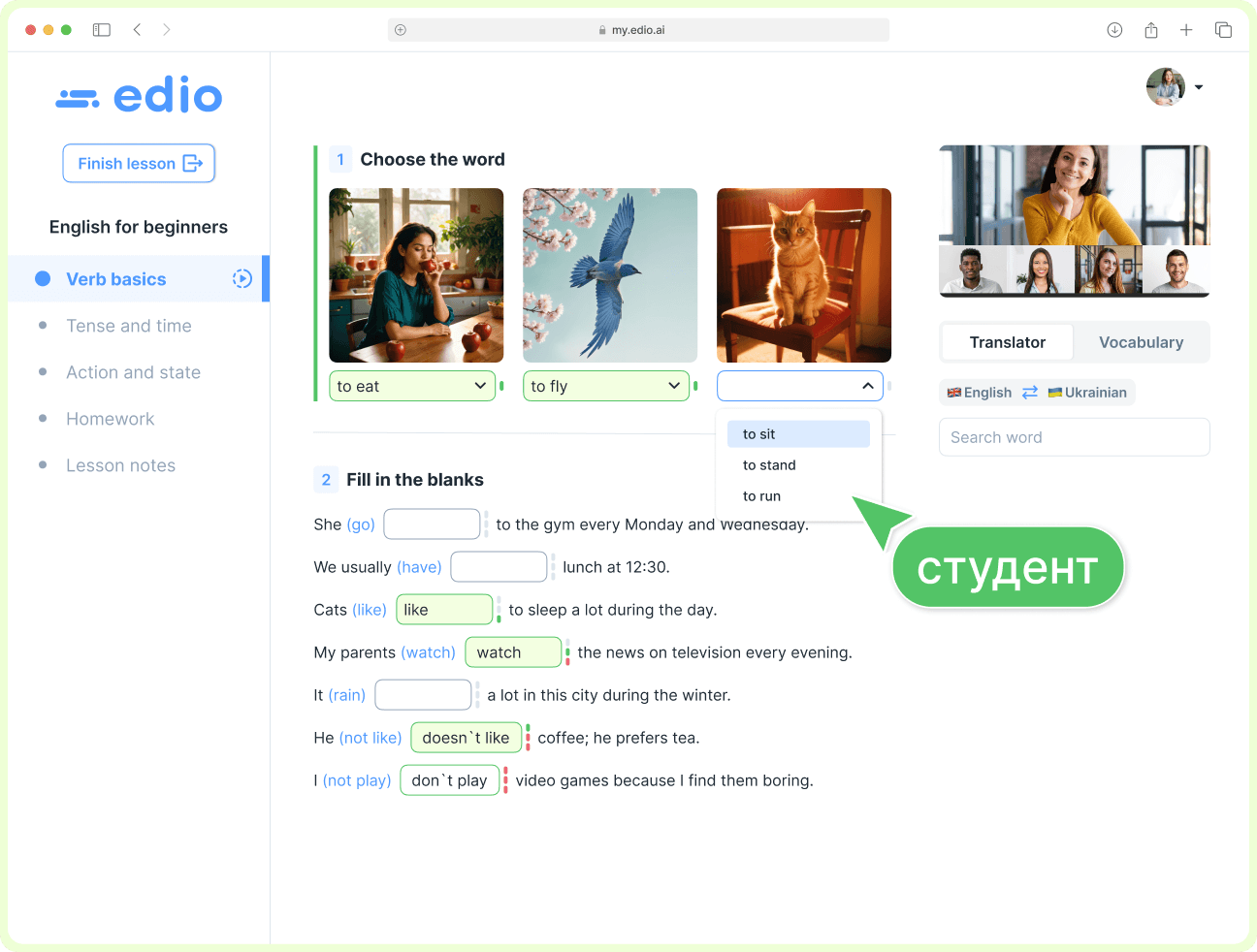Screen dimensions: 1257x952
Task: Select the "Homework" lesson bullet
Action: click(41, 419)
